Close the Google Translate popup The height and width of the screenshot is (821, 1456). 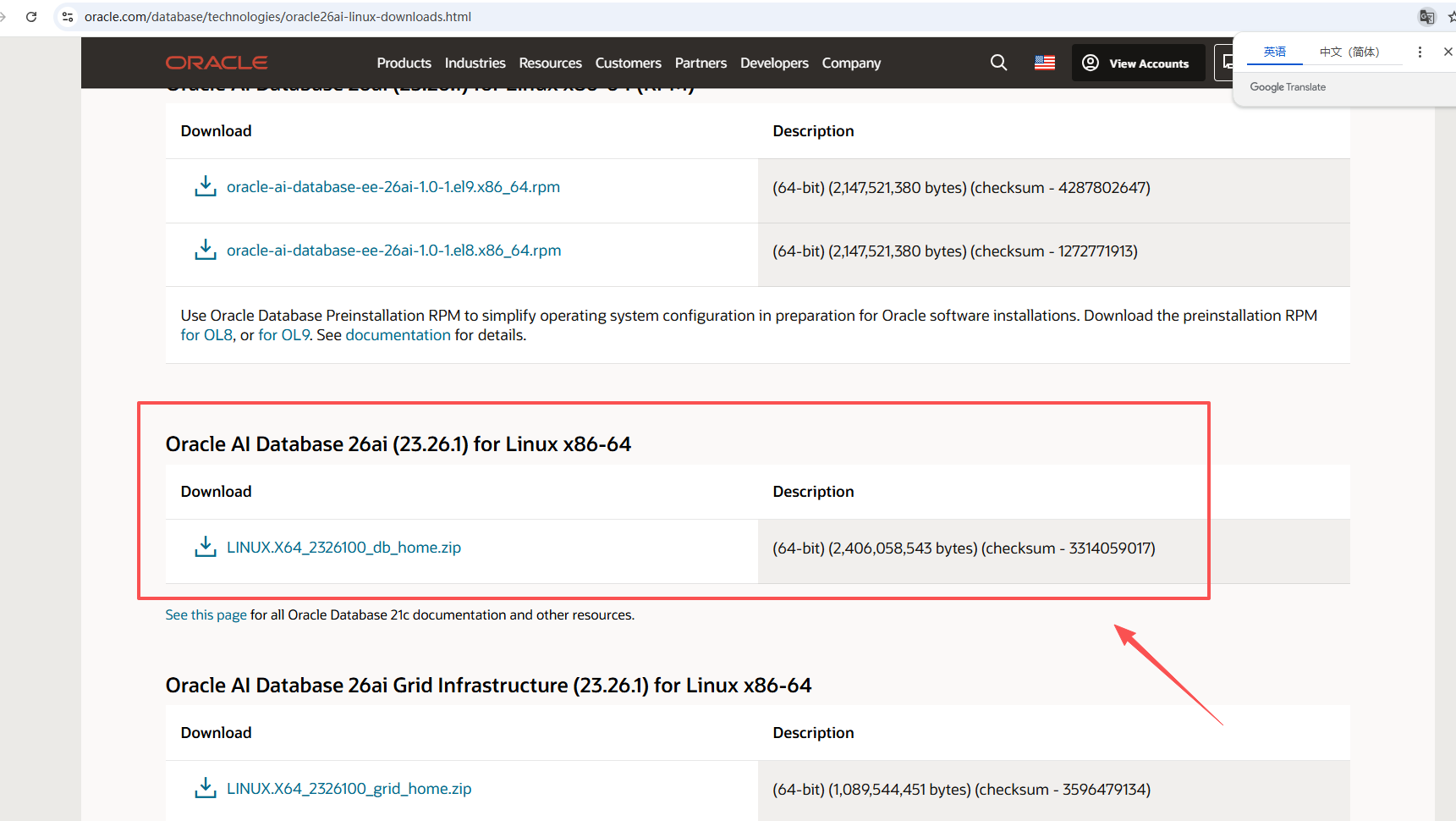point(1448,52)
